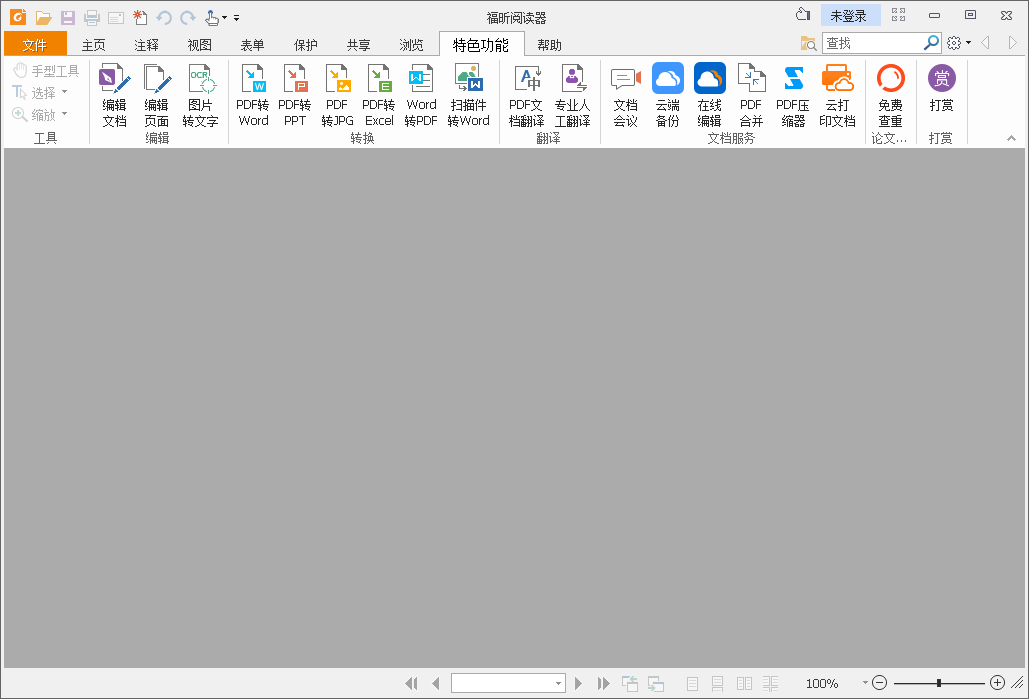The image size is (1029, 699).
Task: Click the zoom slider handle
Action: click(939, 683)
